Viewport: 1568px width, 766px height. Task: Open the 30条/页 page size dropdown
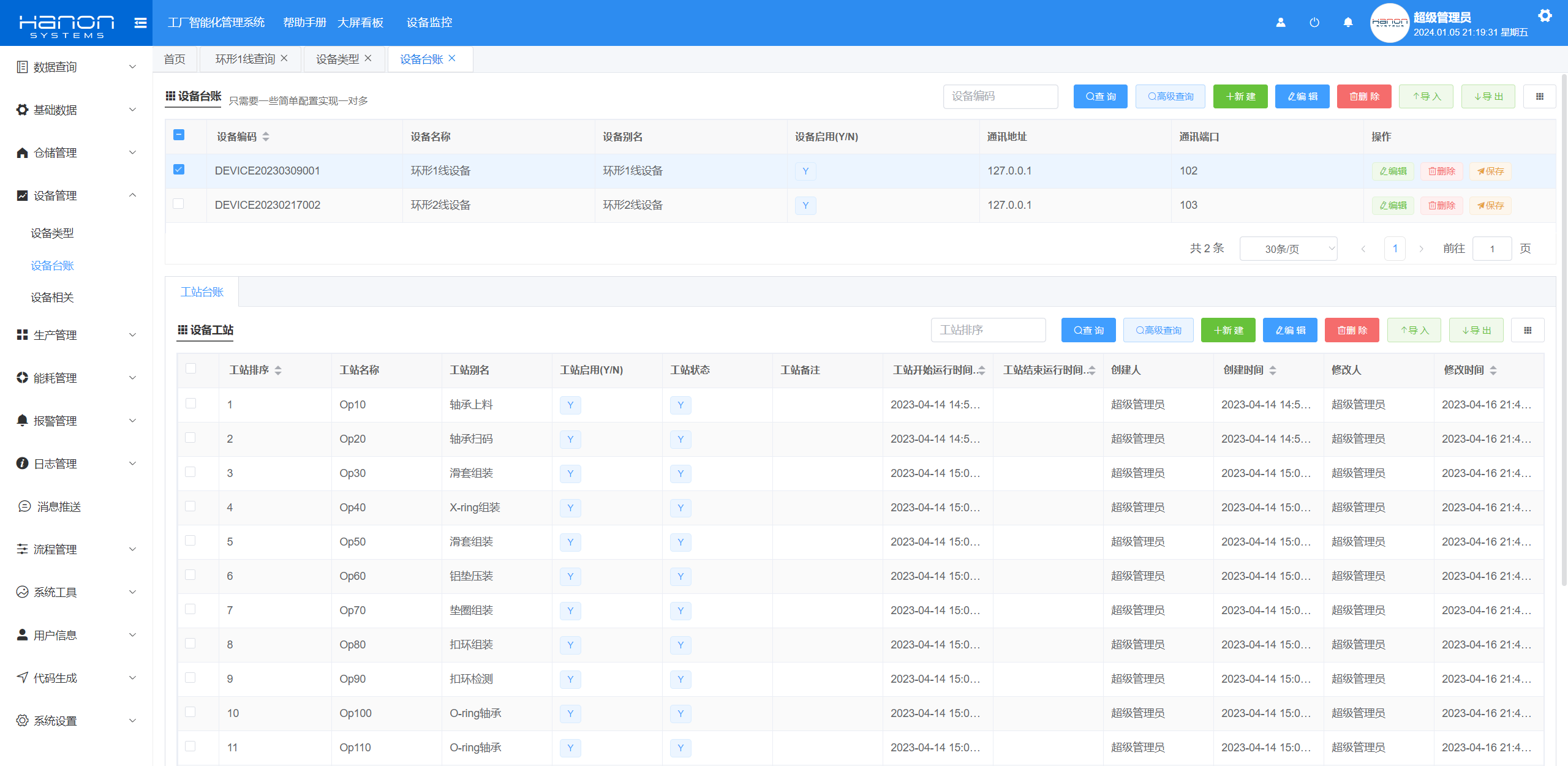[x=1288, y=249]
